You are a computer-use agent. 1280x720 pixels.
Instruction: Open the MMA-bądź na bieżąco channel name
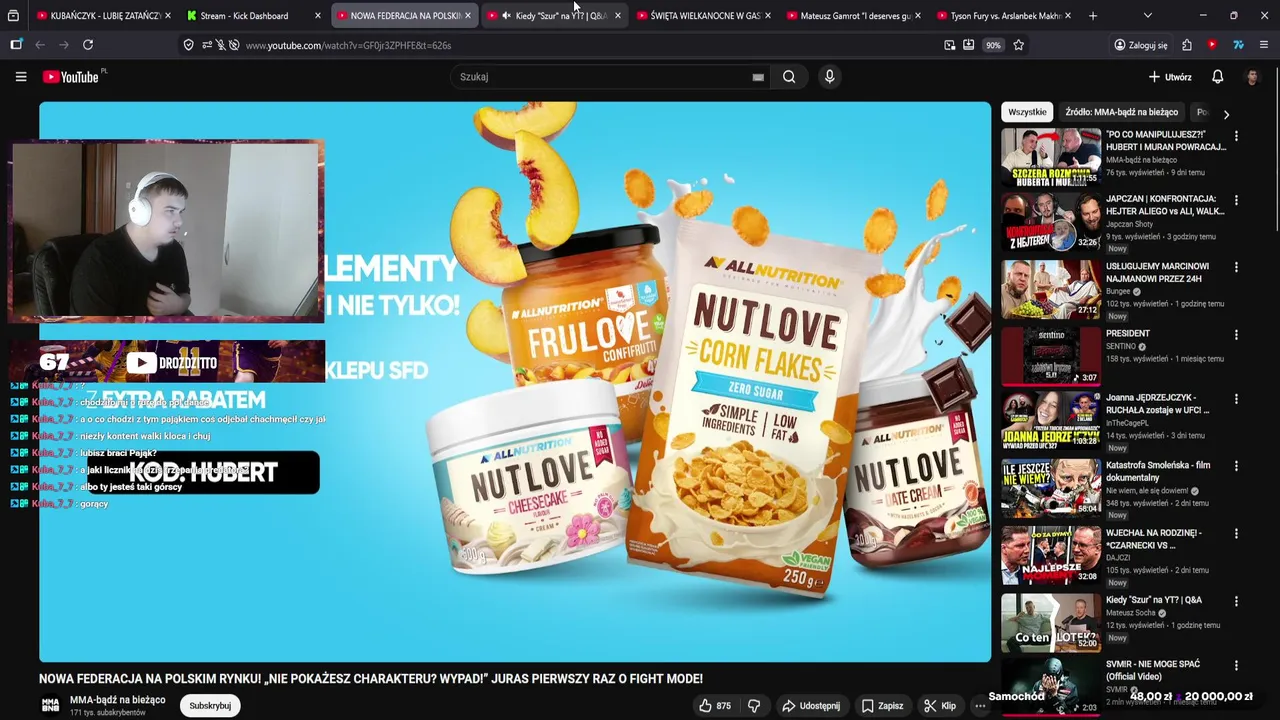click(117, 700)
